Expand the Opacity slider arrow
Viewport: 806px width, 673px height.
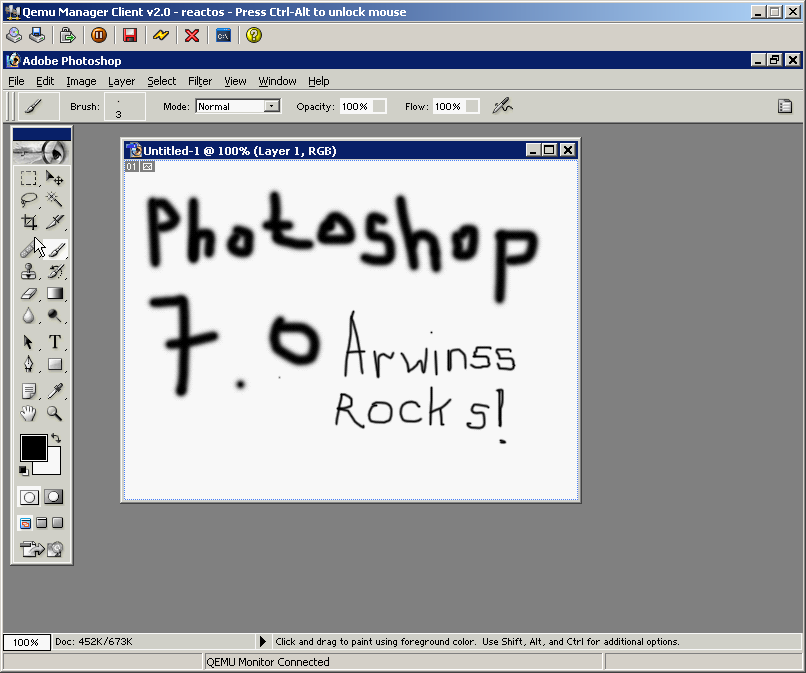click(379, 106)
